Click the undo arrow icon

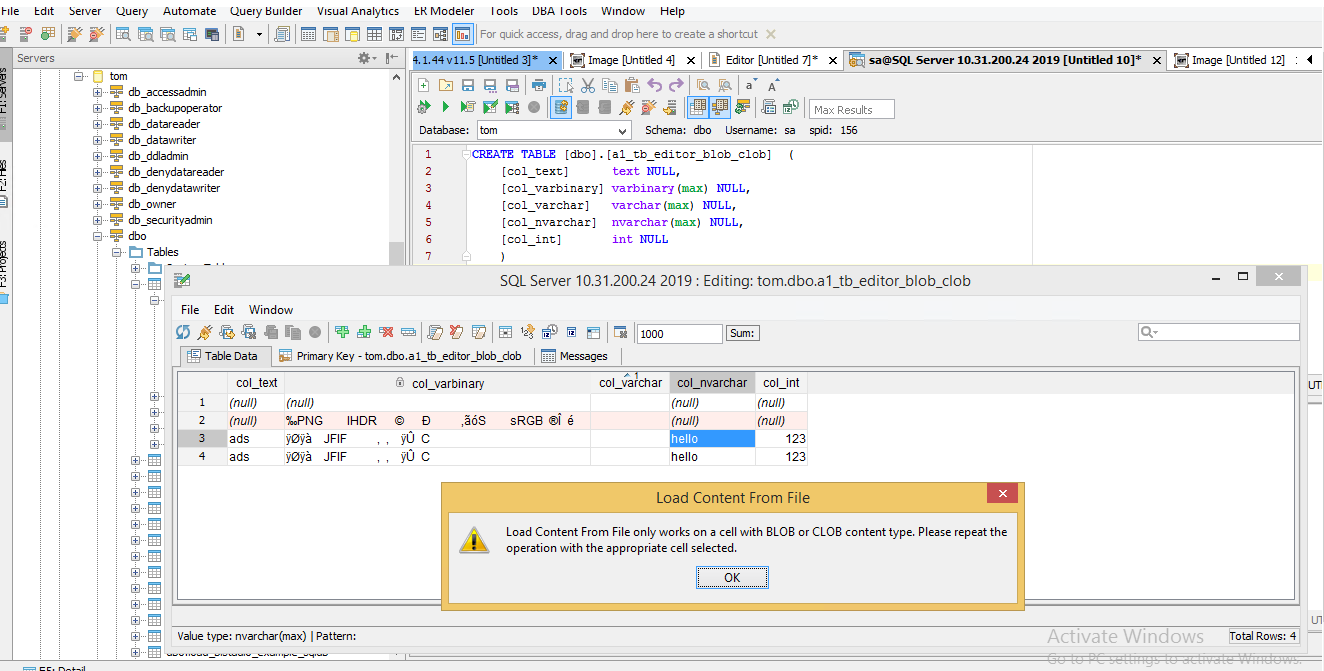pos(655,85)
